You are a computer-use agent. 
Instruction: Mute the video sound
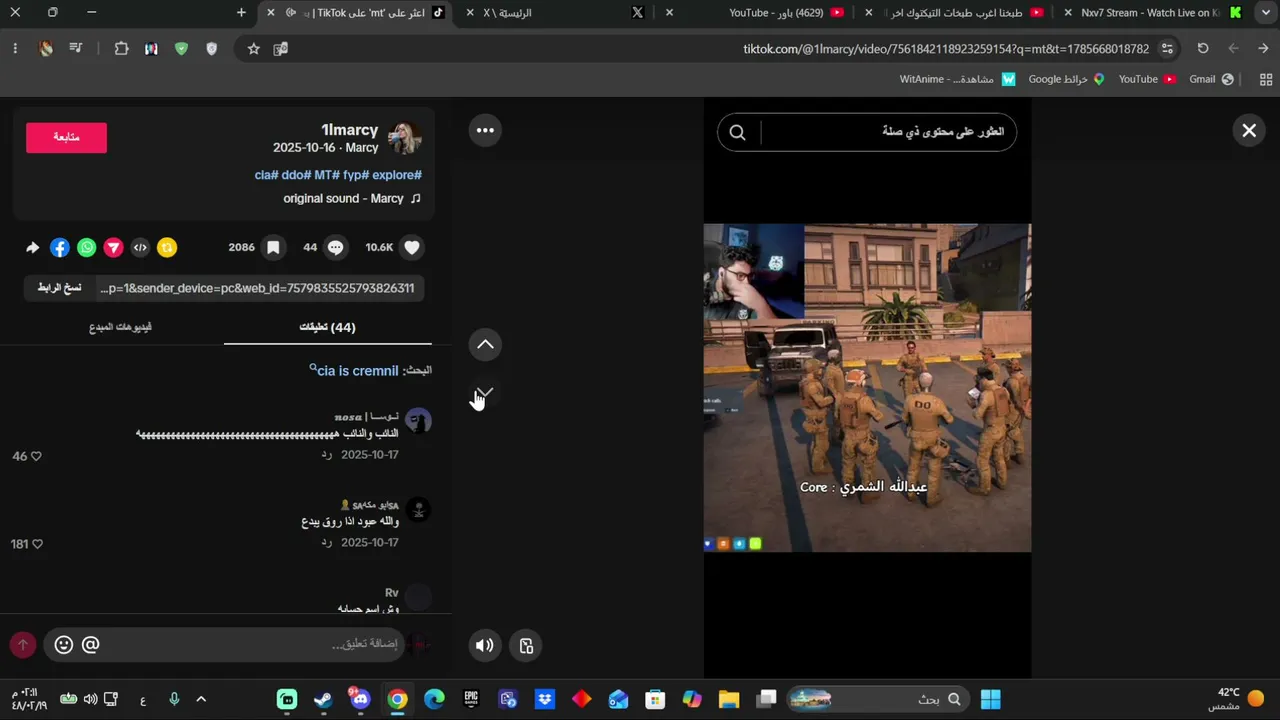point(485,646)
